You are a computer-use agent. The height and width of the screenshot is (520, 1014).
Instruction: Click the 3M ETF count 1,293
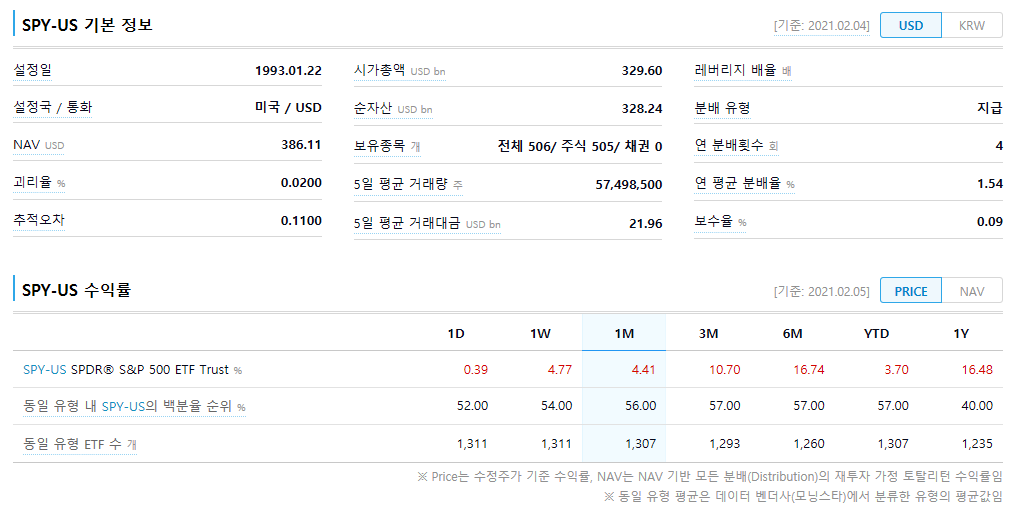[724, 444]
